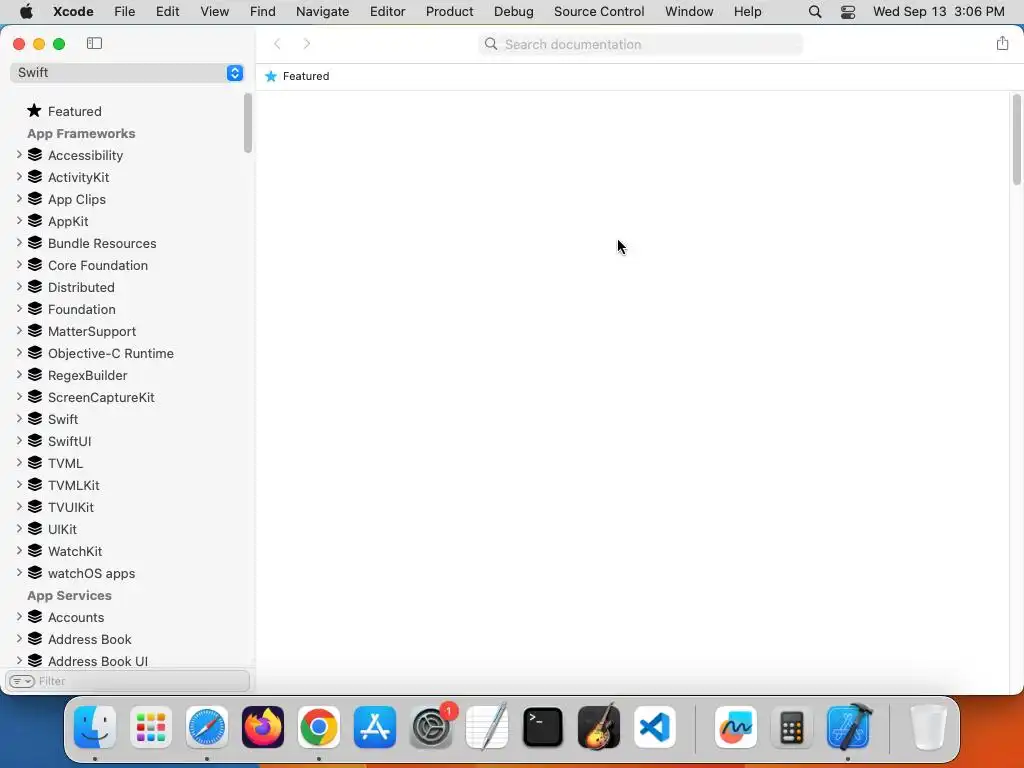Open Freeform from the Dock
This screenshot has width=1024, height=768.
click(736, 727)
